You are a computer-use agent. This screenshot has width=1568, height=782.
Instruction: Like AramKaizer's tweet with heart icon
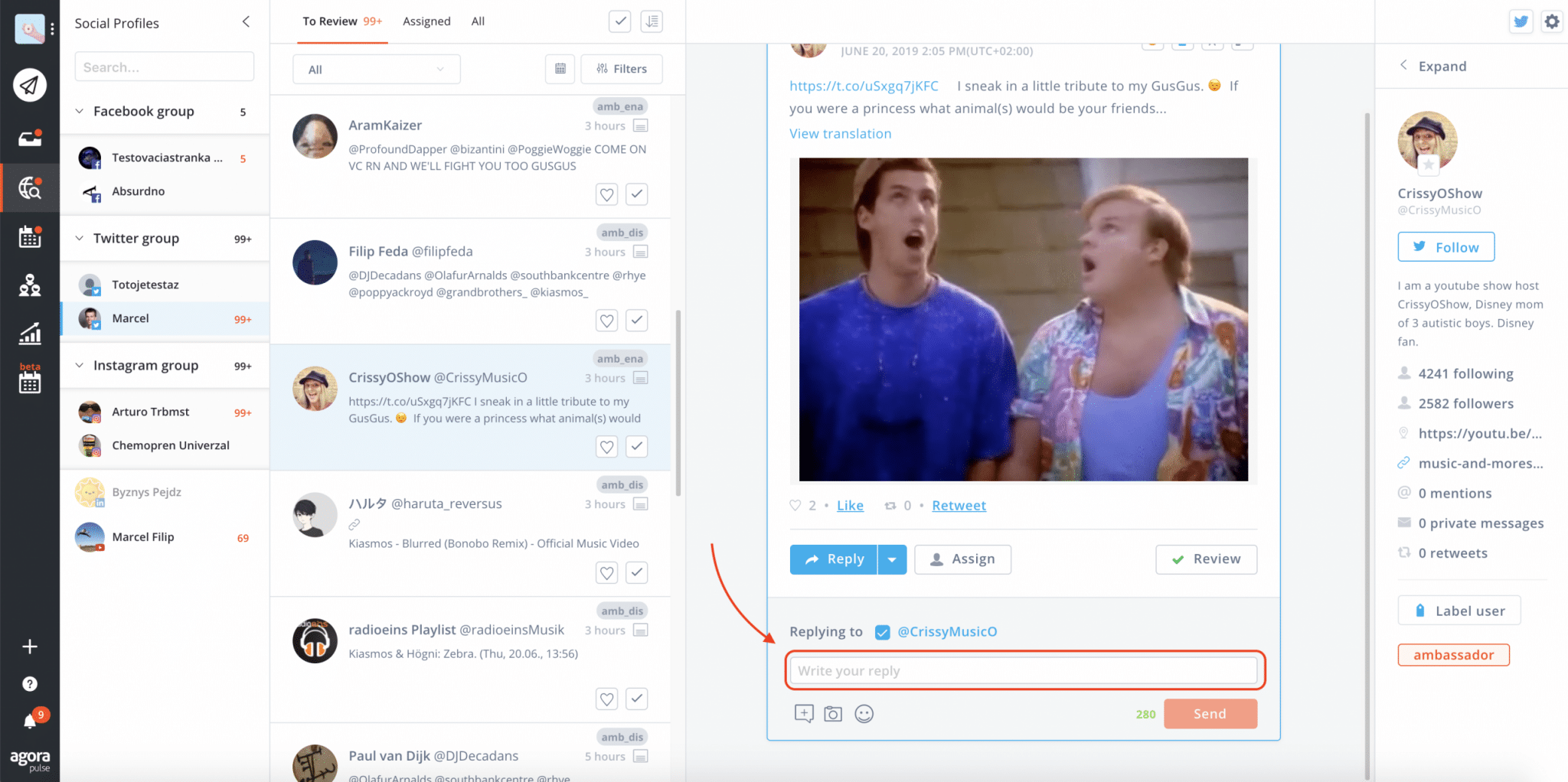pyautogui.click(x=606, y=194)
